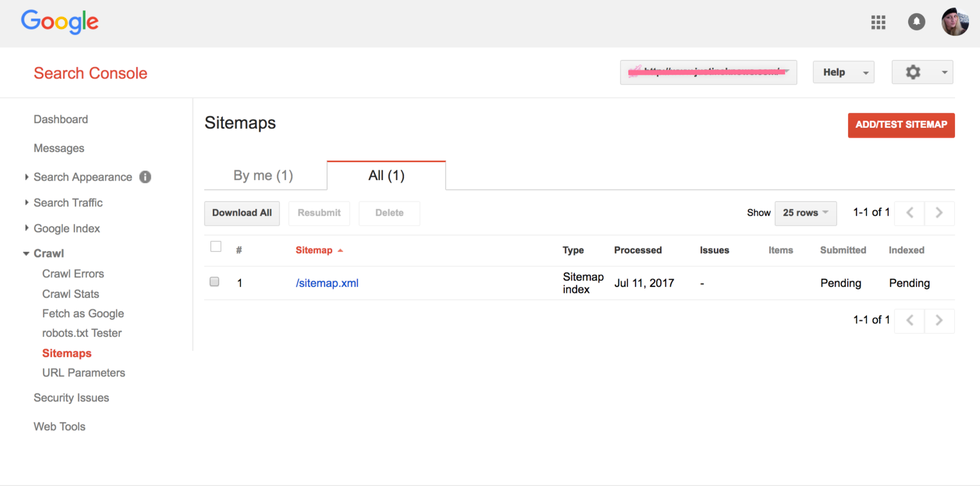Click the Google logo

tap(60, 22)
